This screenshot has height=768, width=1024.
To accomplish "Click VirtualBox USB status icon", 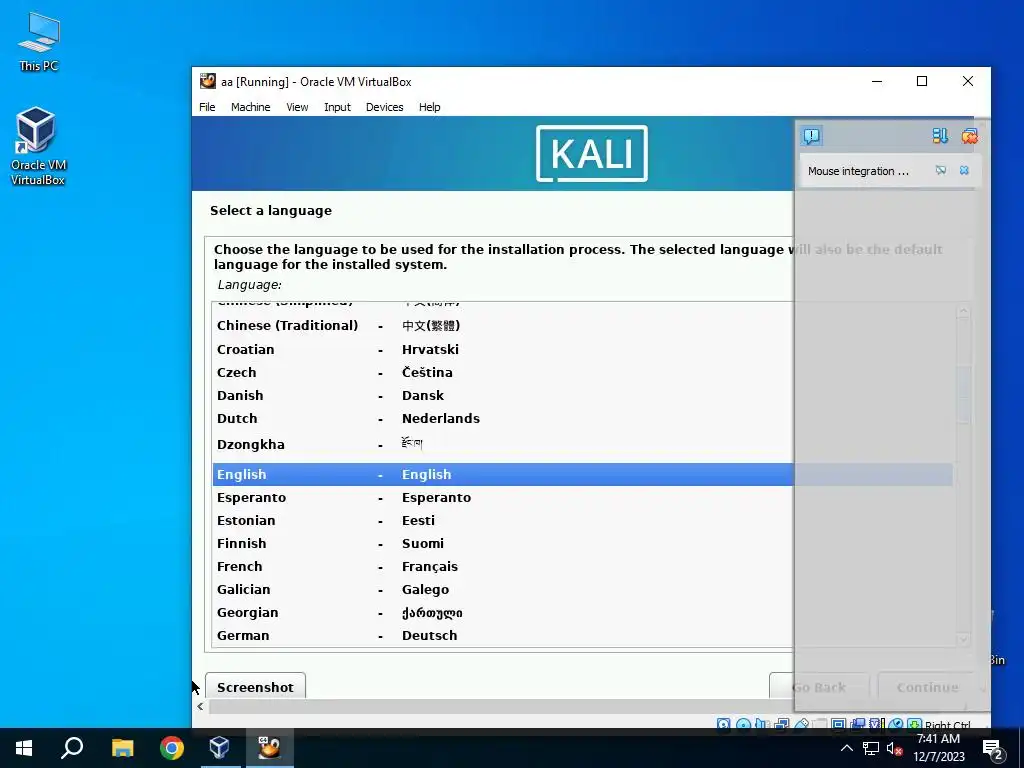I will (801, 724).
